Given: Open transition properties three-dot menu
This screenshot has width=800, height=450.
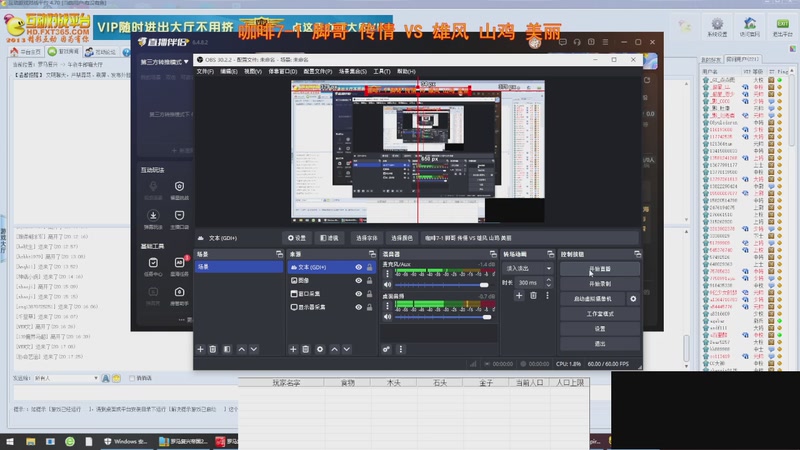Looking at the screenshot, I should [x=547, y=295].
